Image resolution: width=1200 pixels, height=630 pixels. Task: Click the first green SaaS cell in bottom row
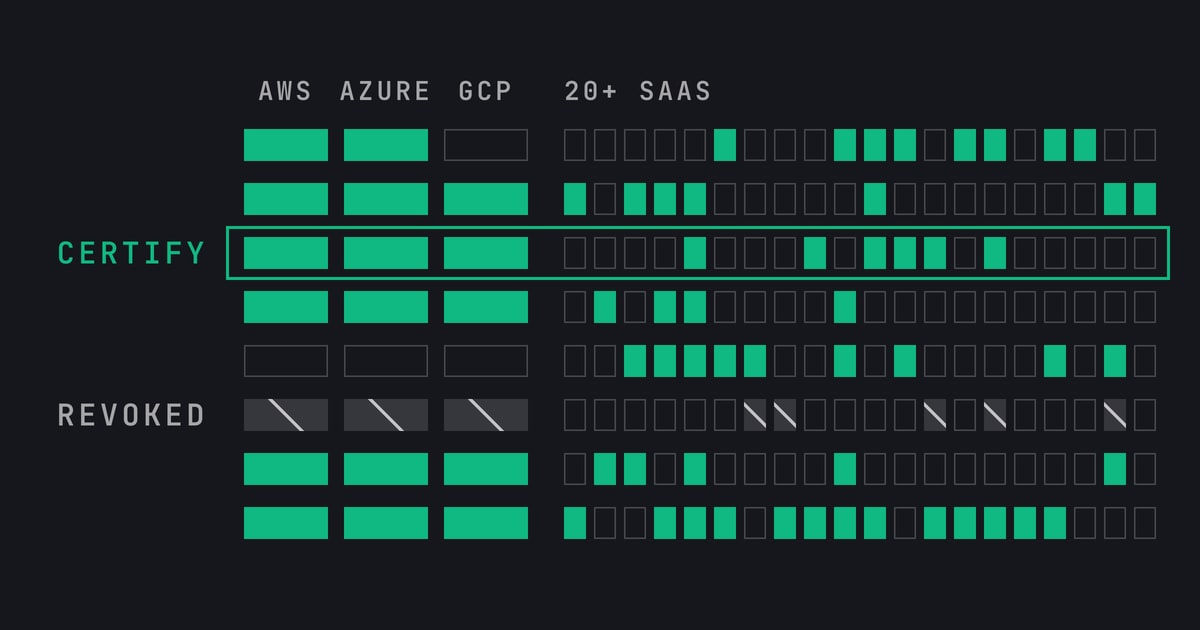click(575, 523)
